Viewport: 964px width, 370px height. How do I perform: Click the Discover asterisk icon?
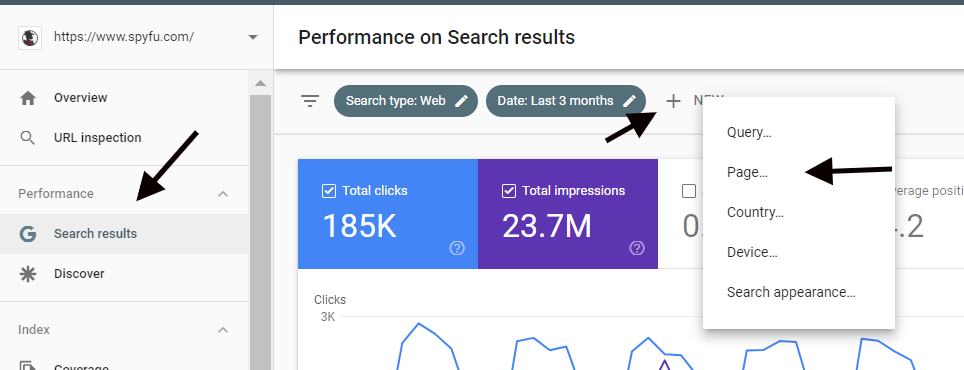28,274
